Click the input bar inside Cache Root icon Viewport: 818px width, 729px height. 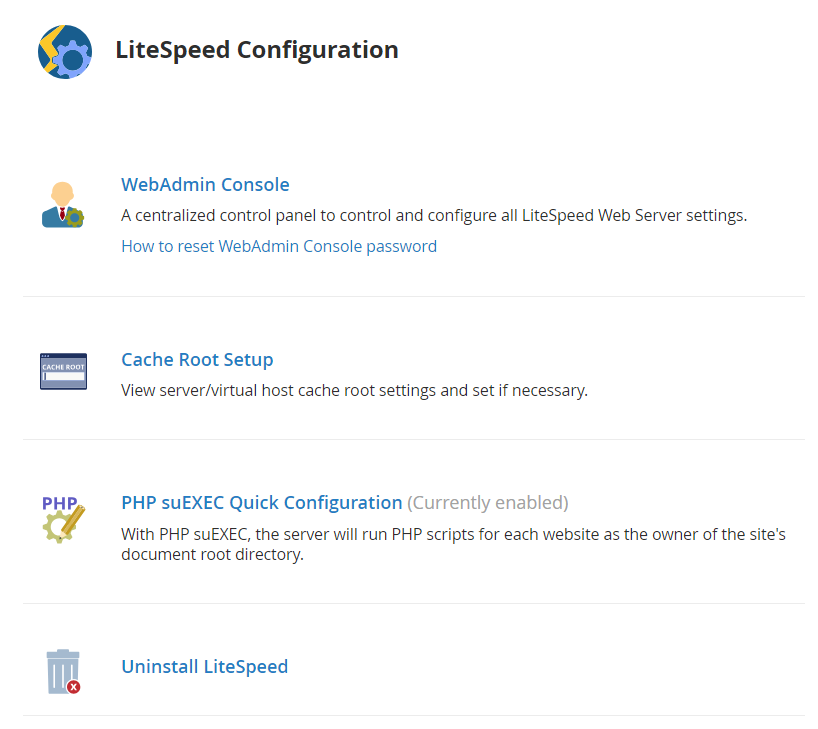pos(64,376)
